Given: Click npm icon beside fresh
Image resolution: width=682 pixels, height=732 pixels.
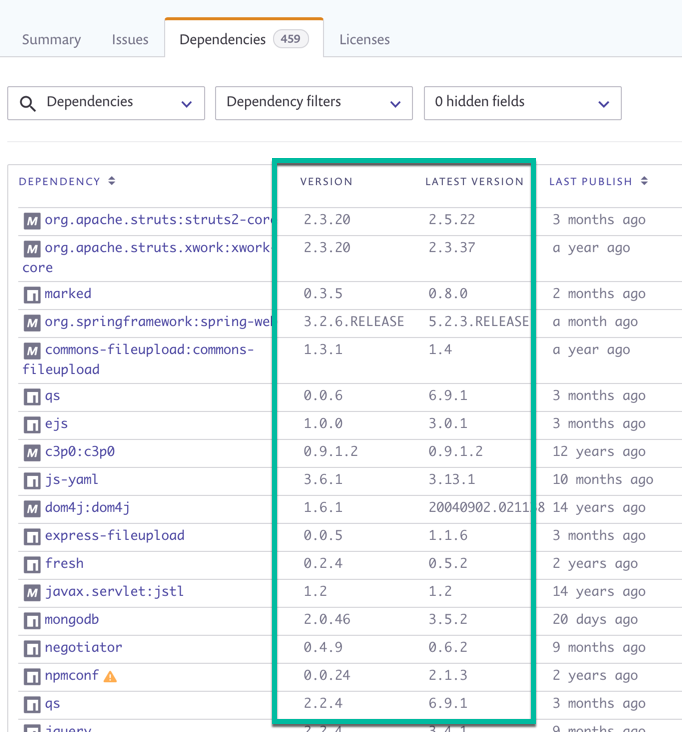Looking at the screenshot, I should pos(32,565).
